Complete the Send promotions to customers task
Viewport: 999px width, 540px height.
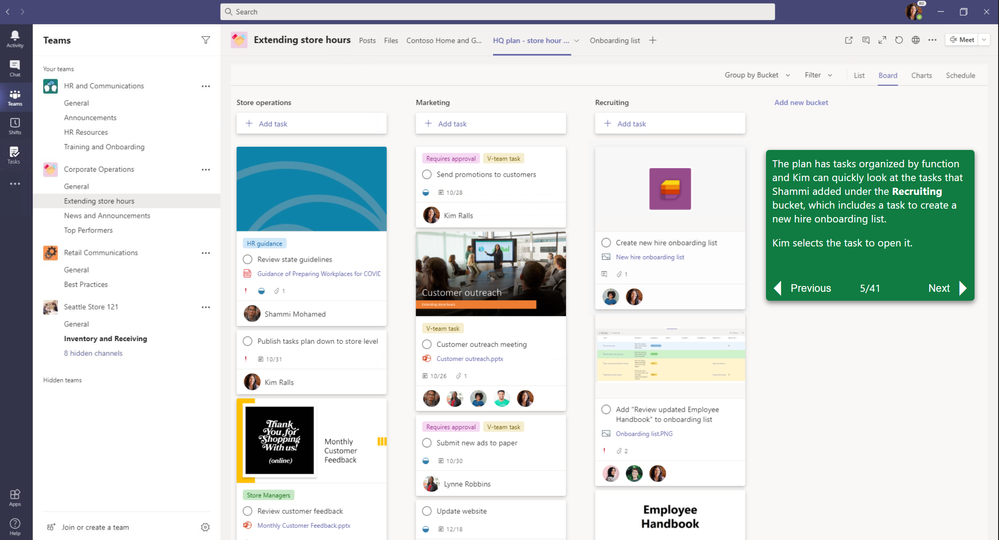click(x=427, y=174)
